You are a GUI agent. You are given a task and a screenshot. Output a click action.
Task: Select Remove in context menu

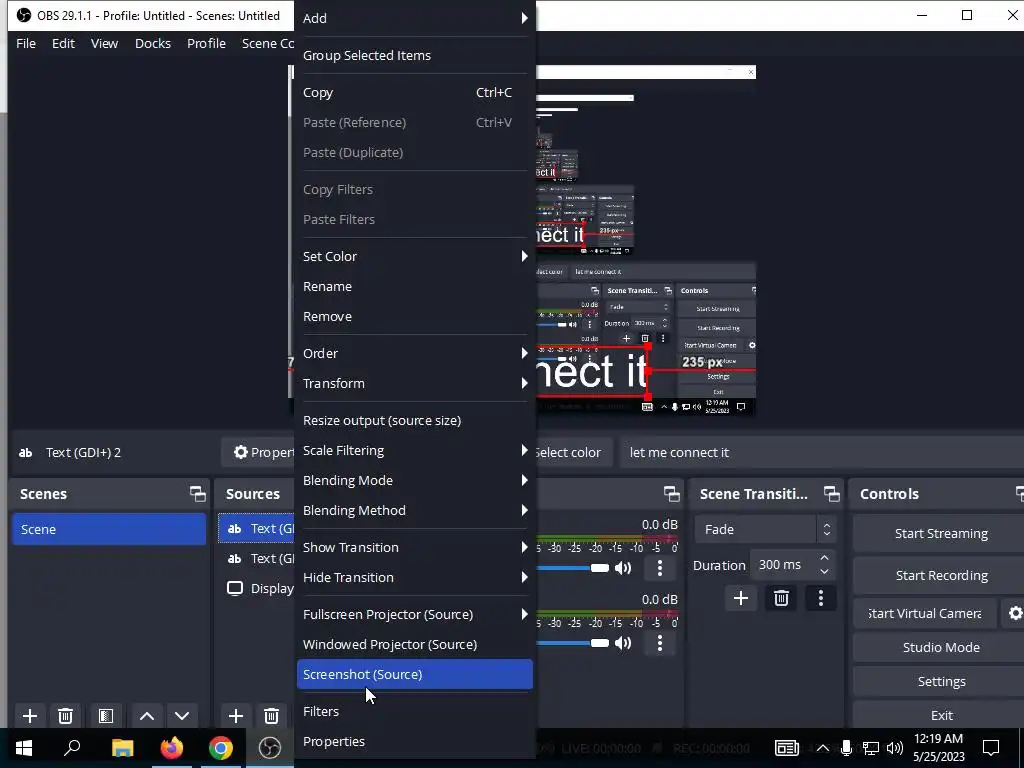(415, 317)
